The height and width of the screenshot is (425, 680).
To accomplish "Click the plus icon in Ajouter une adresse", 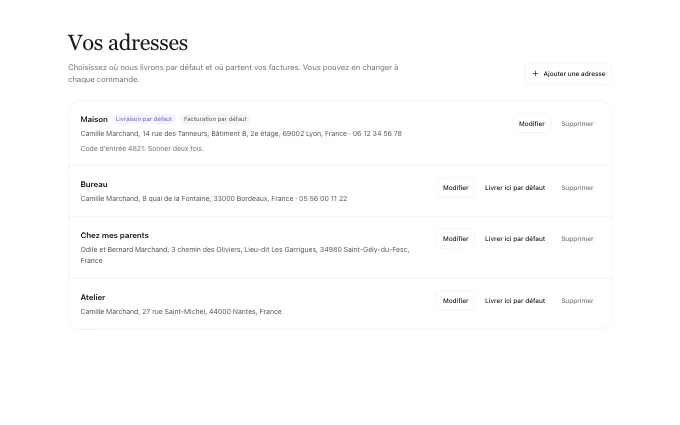I will click(535, 74).
